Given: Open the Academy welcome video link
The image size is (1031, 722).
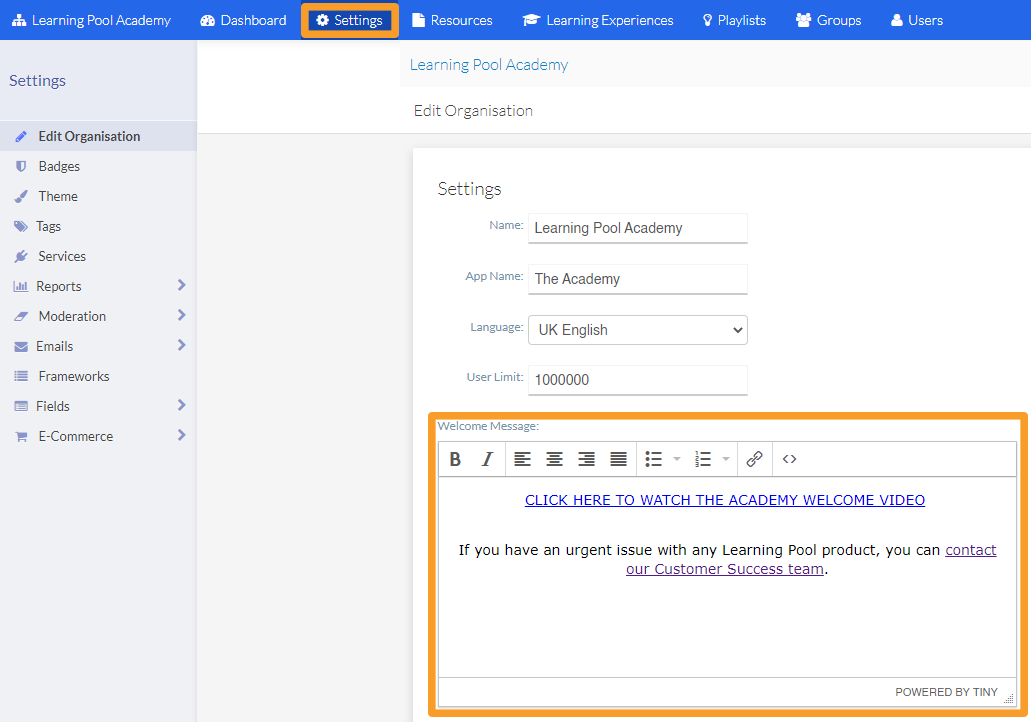Looking at the screenshot, I should pos(725,500).
